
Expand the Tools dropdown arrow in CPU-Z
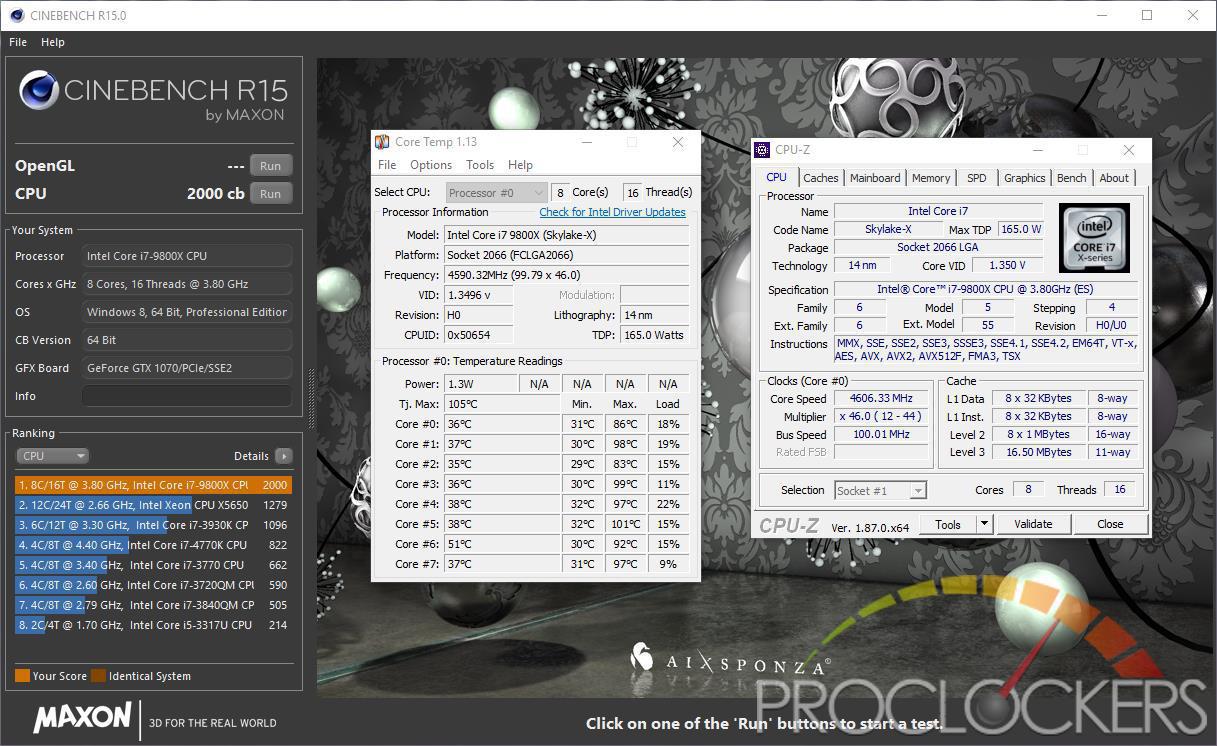click(x=984, y=524)
